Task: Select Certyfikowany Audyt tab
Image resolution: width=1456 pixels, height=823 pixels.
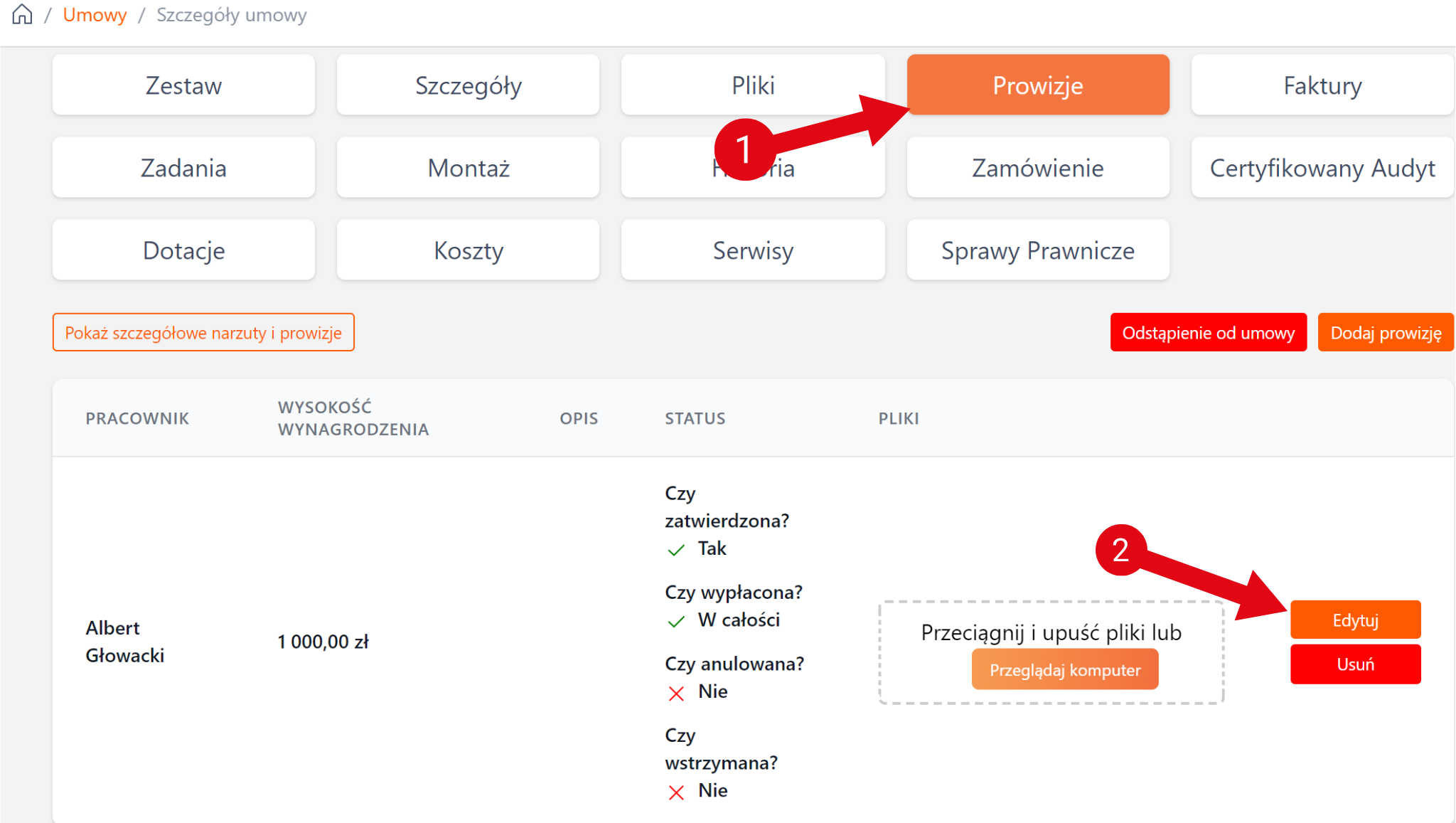Action: click(1322, 168)
